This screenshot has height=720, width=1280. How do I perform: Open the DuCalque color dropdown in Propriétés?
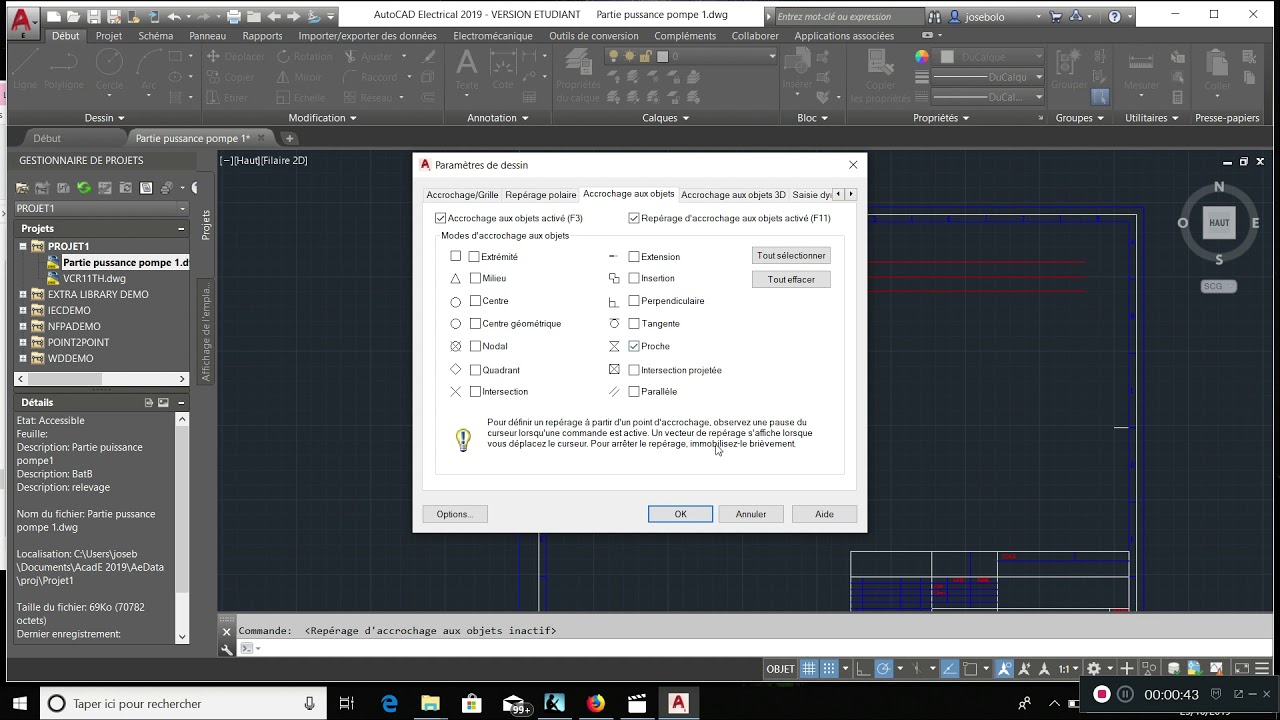[x=989, y=57]
